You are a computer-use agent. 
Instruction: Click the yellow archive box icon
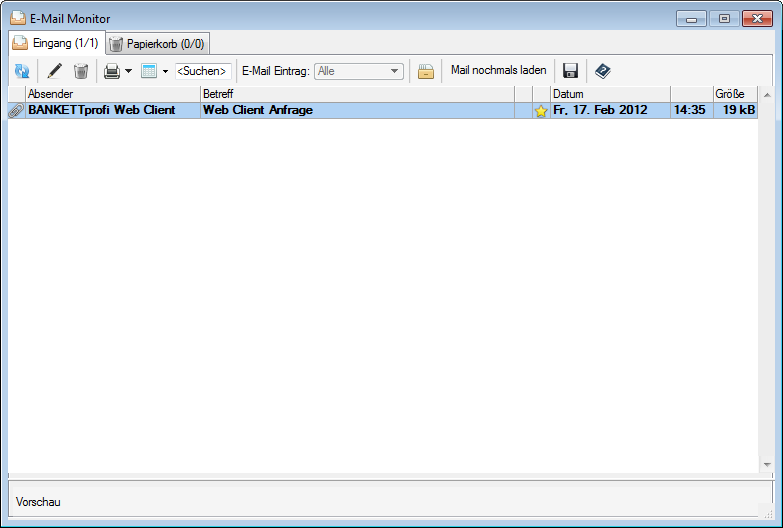(x=426, y=71)
